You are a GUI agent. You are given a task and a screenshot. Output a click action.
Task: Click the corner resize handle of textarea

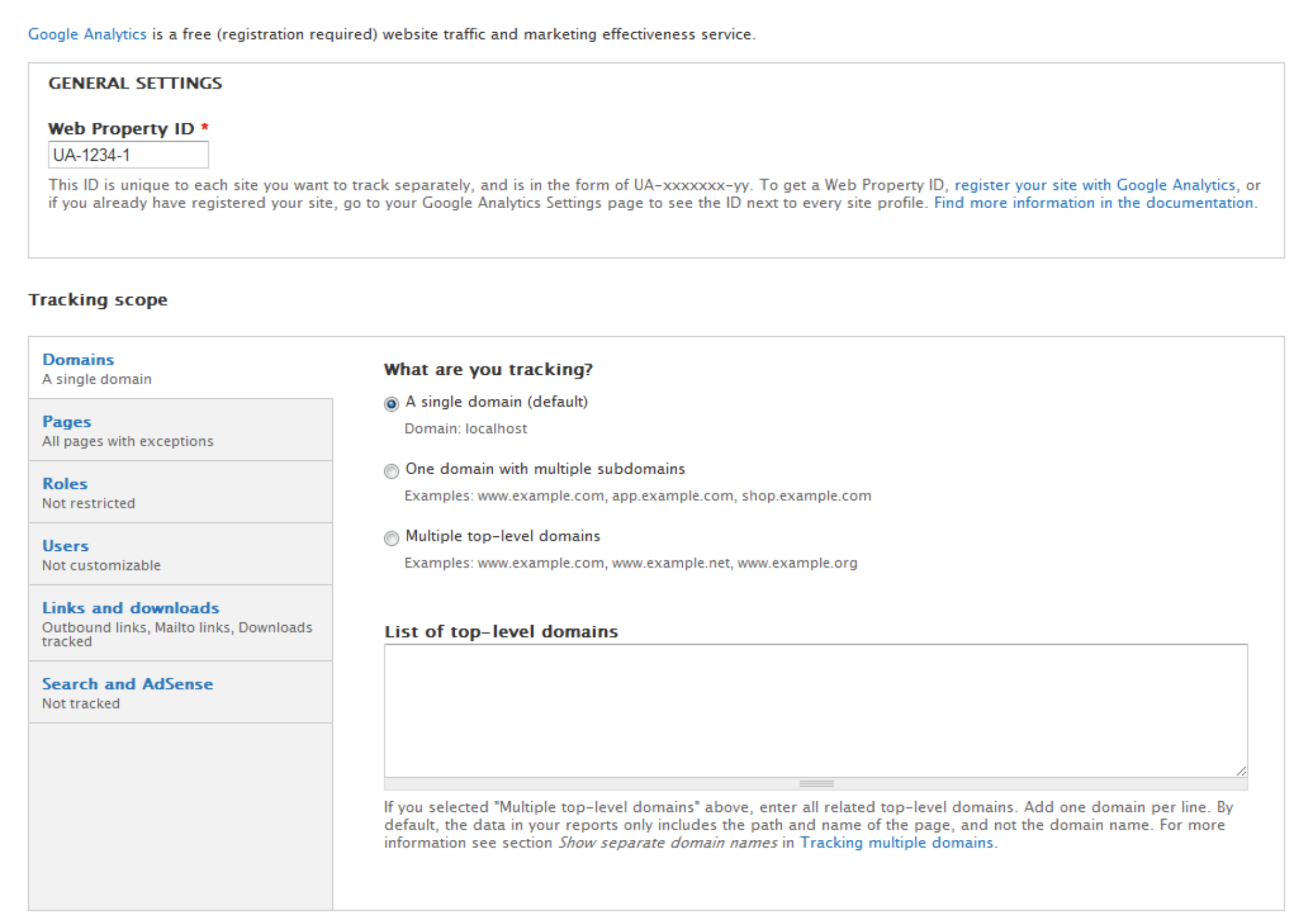[1240, 771]
